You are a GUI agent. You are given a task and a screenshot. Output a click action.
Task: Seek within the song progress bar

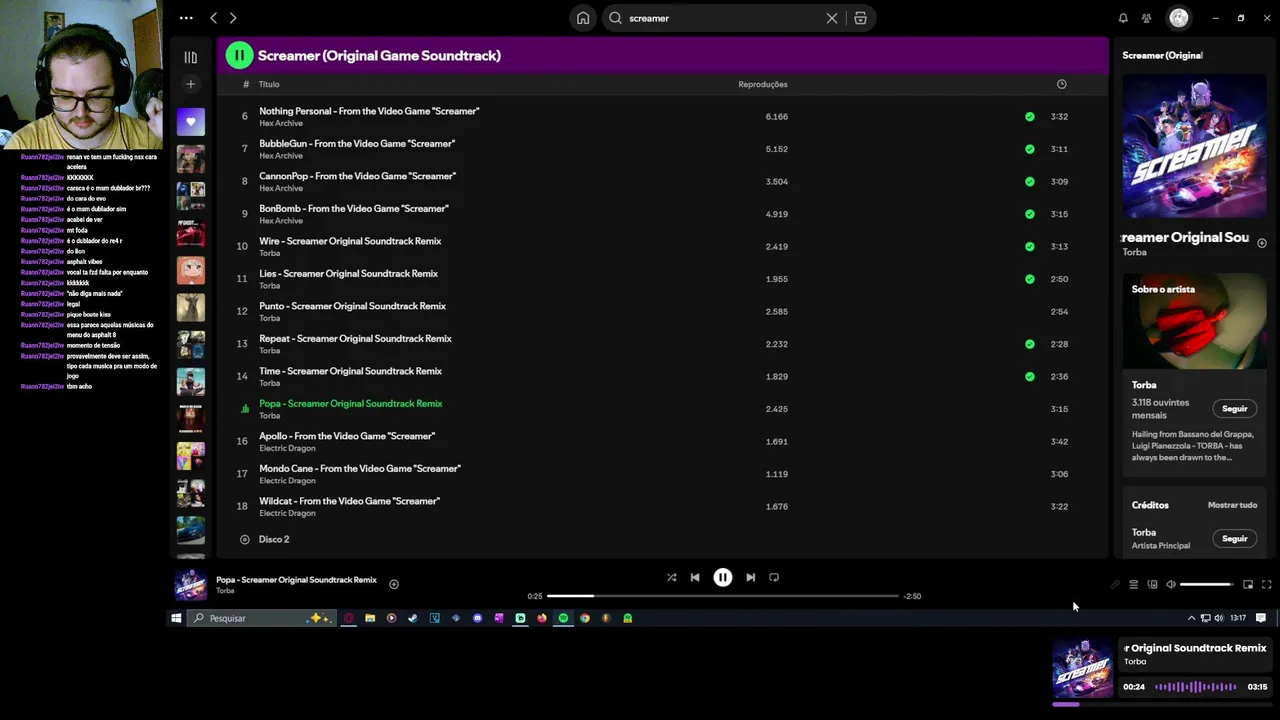[x=722, y=596]
